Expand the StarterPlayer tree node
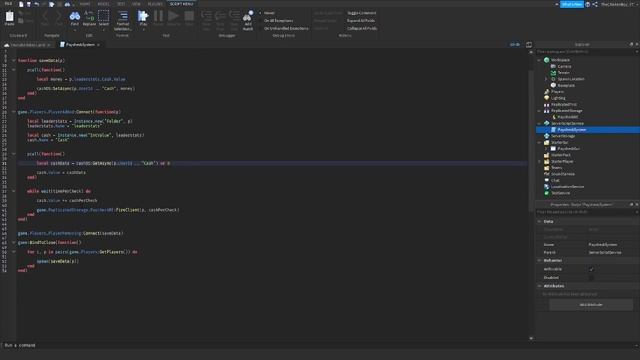The height and width of the screenshot is (360, 640). pyautogui.click(x=540, y=162)
